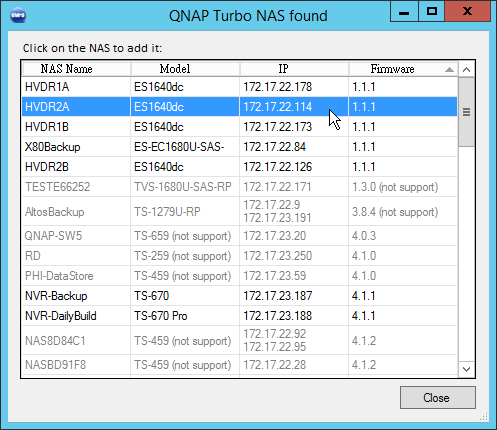Close the window with the red X

tap(468, 12)
